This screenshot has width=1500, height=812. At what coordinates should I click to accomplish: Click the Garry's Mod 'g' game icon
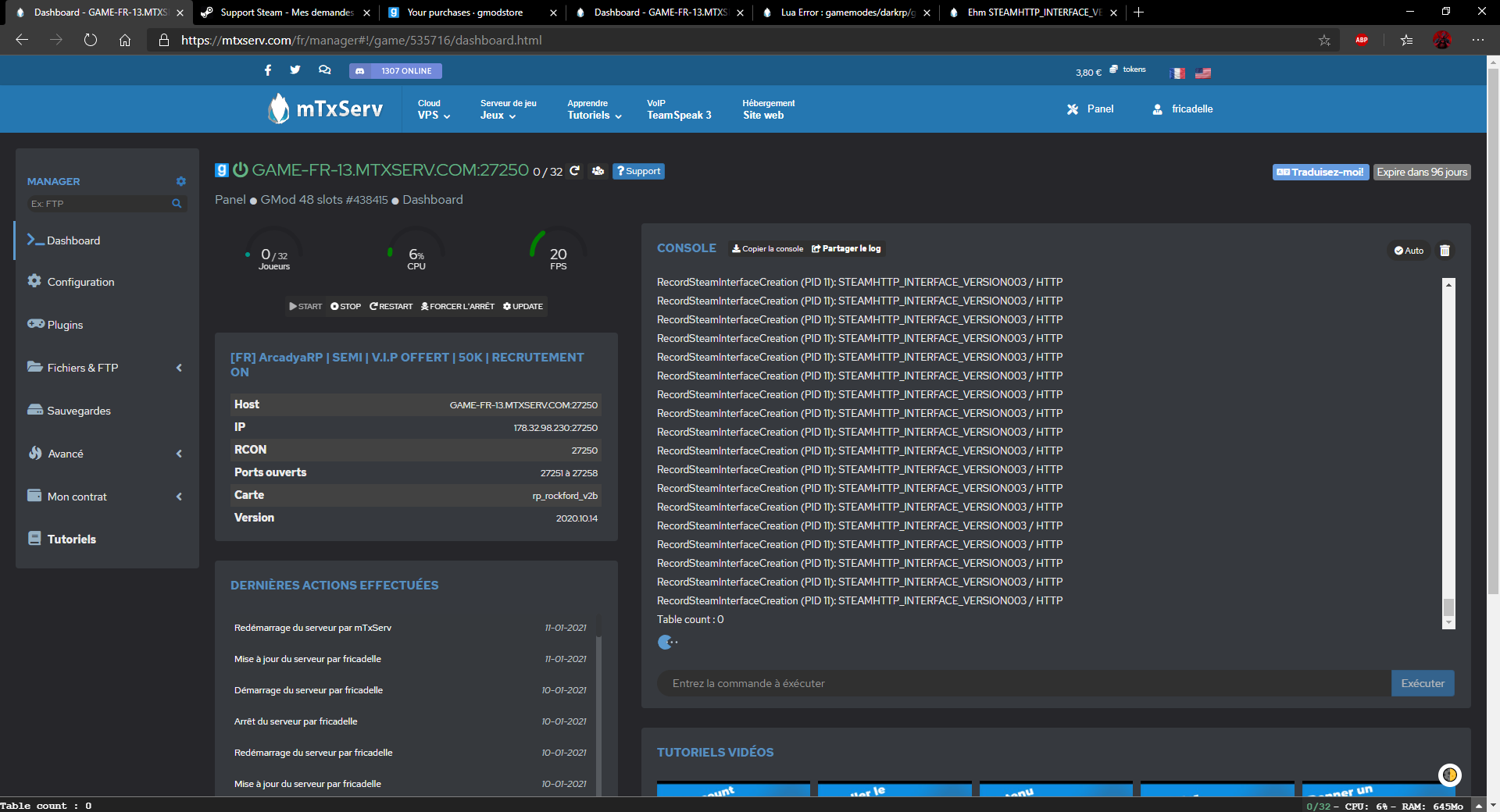[222, 170]
